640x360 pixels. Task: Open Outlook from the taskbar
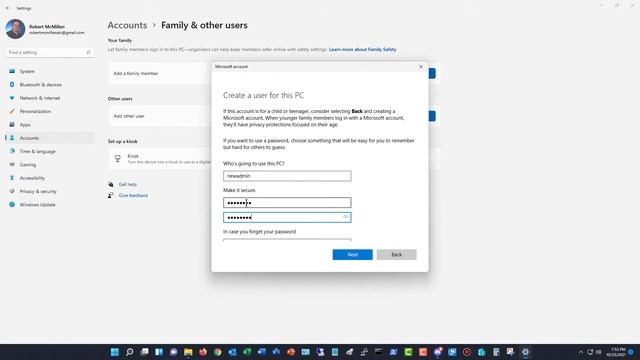tap(232, 352)
